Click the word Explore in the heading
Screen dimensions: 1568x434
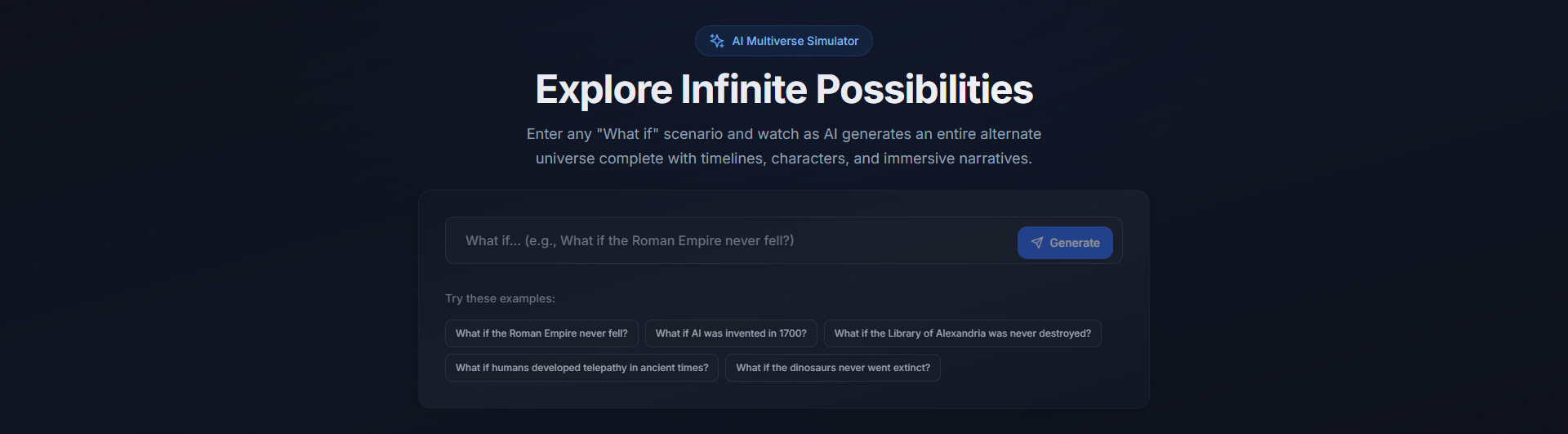tap(604, 89)
